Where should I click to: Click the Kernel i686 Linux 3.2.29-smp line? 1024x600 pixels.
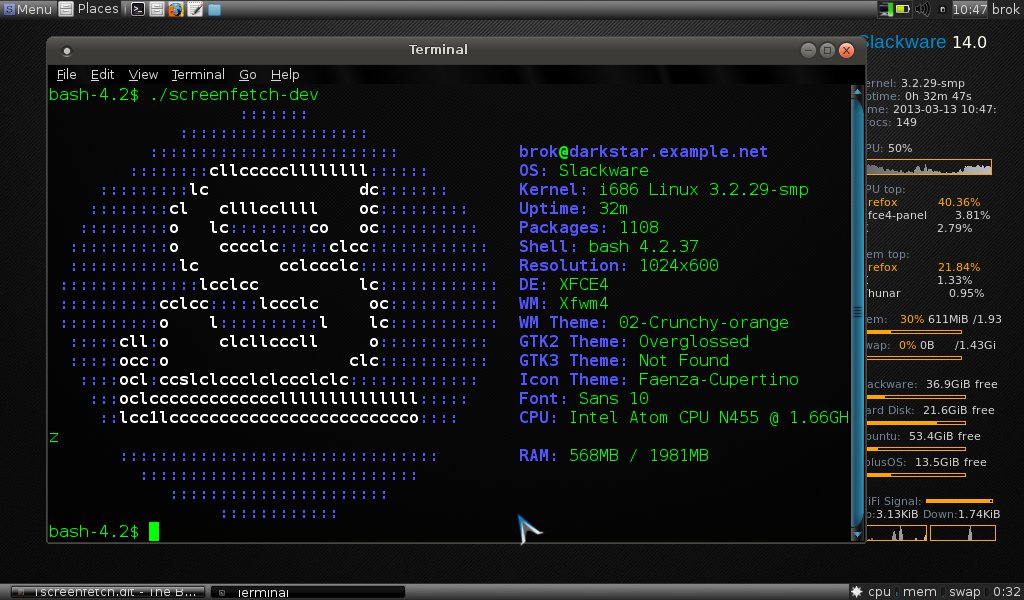[x=664, y=189]
